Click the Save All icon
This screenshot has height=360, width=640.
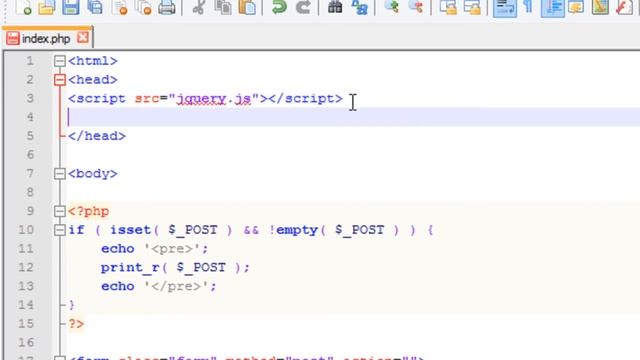(95, 7)
